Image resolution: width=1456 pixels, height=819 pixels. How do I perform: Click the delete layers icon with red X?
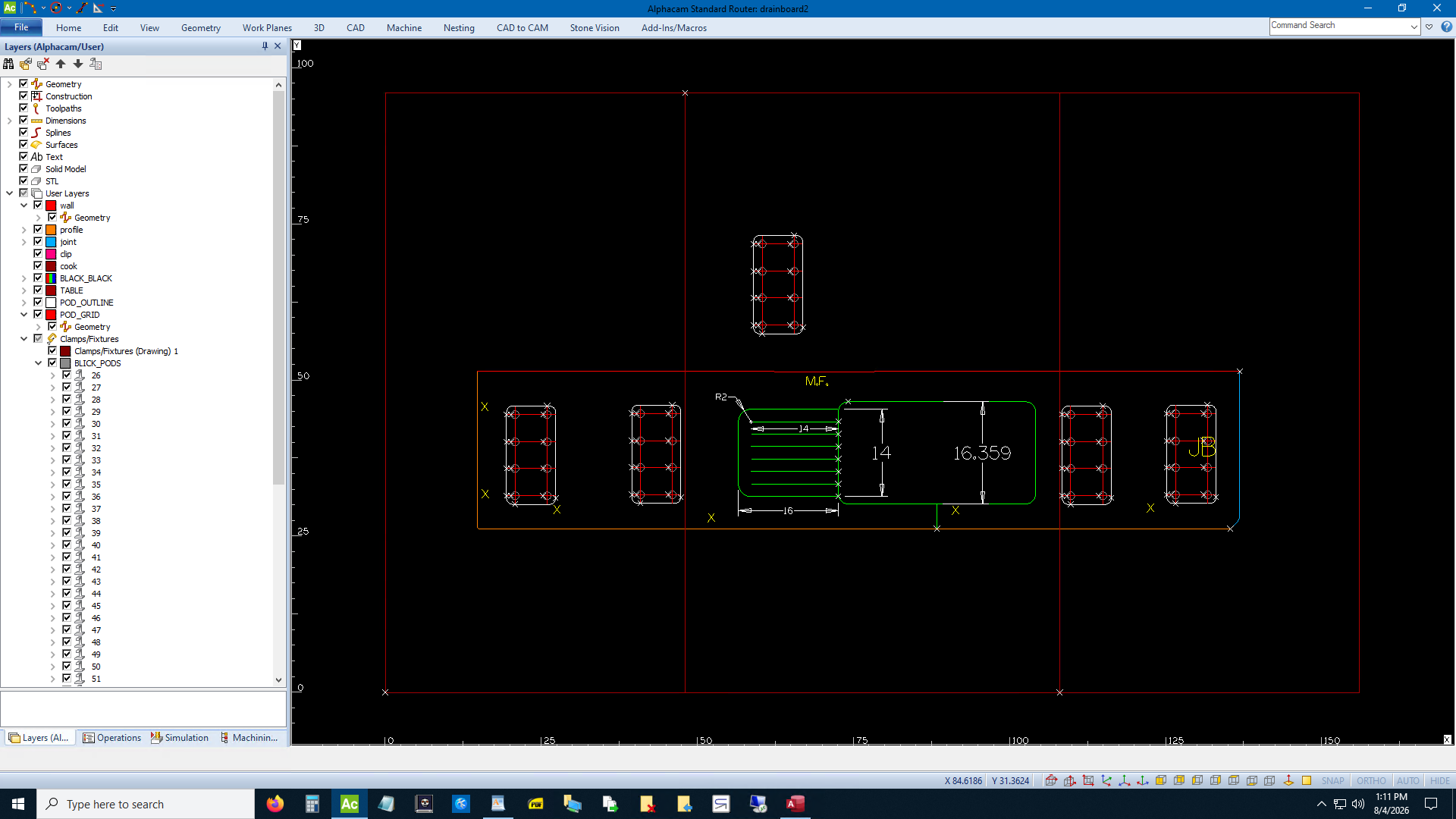[x=43, y=64]
